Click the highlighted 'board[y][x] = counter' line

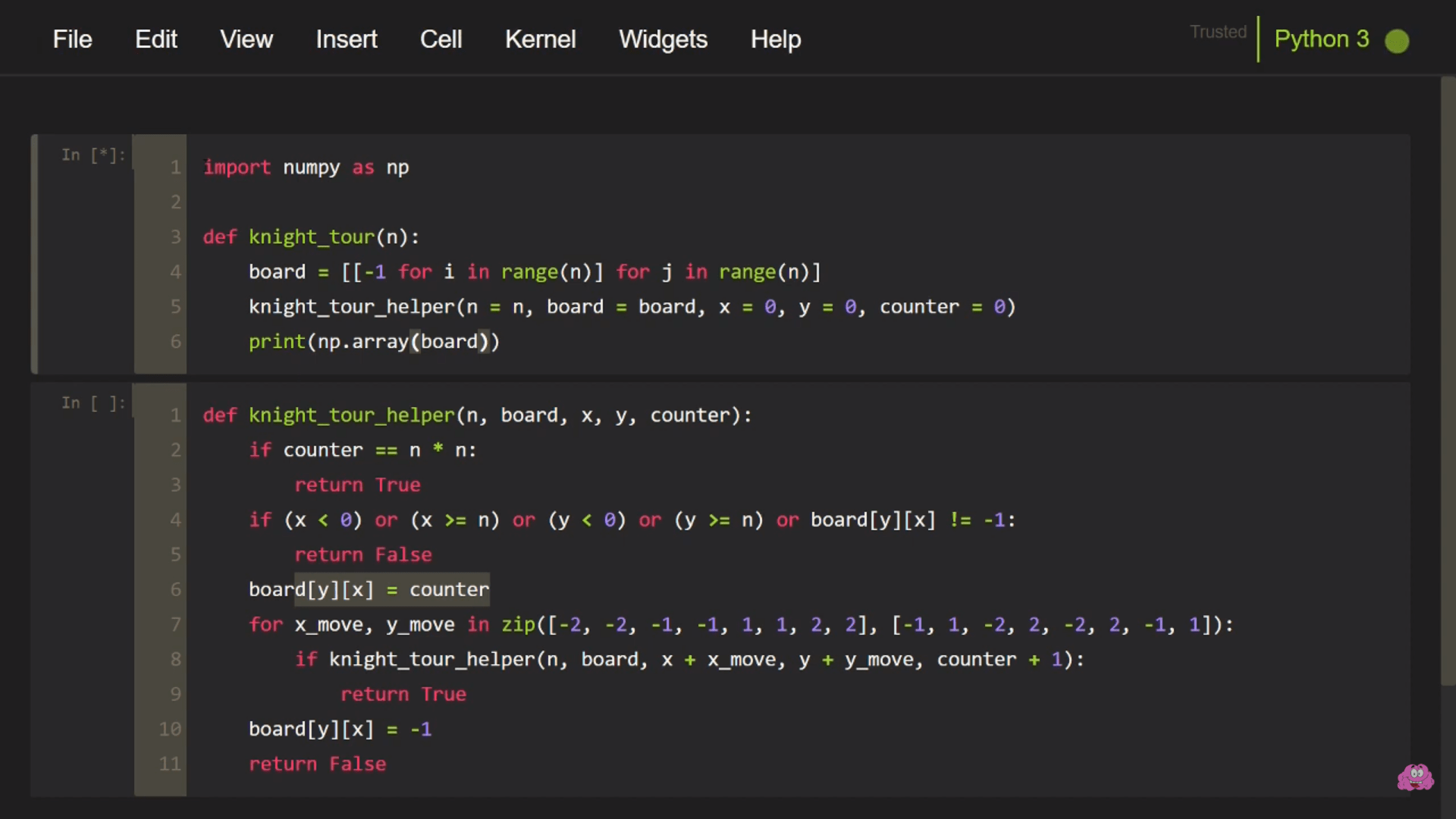pos(369,590)
